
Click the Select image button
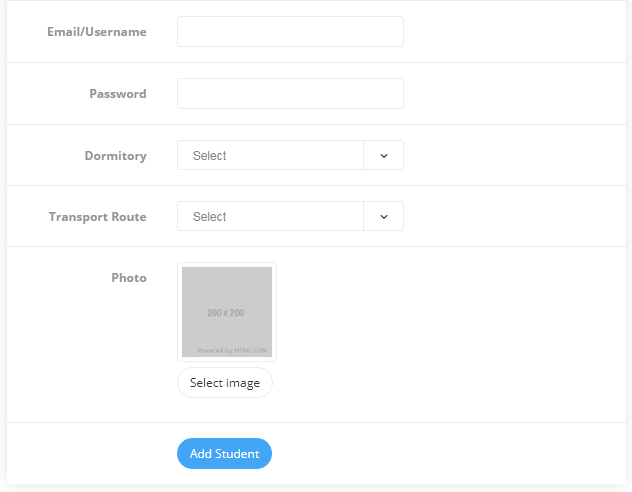[x=225, y=382]
